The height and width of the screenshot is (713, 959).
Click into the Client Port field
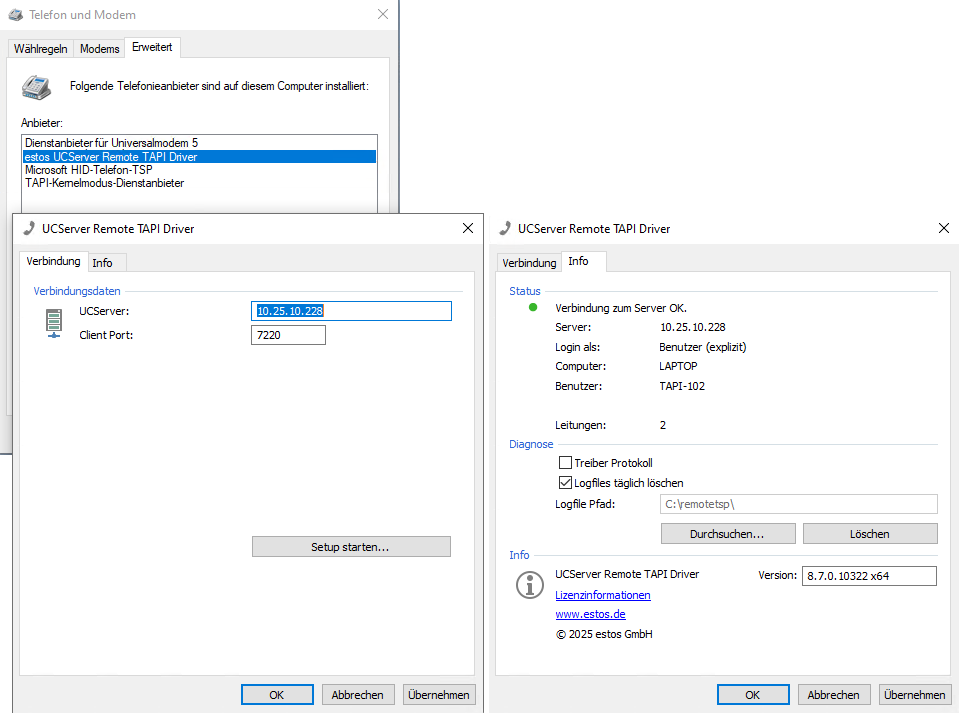288,335
